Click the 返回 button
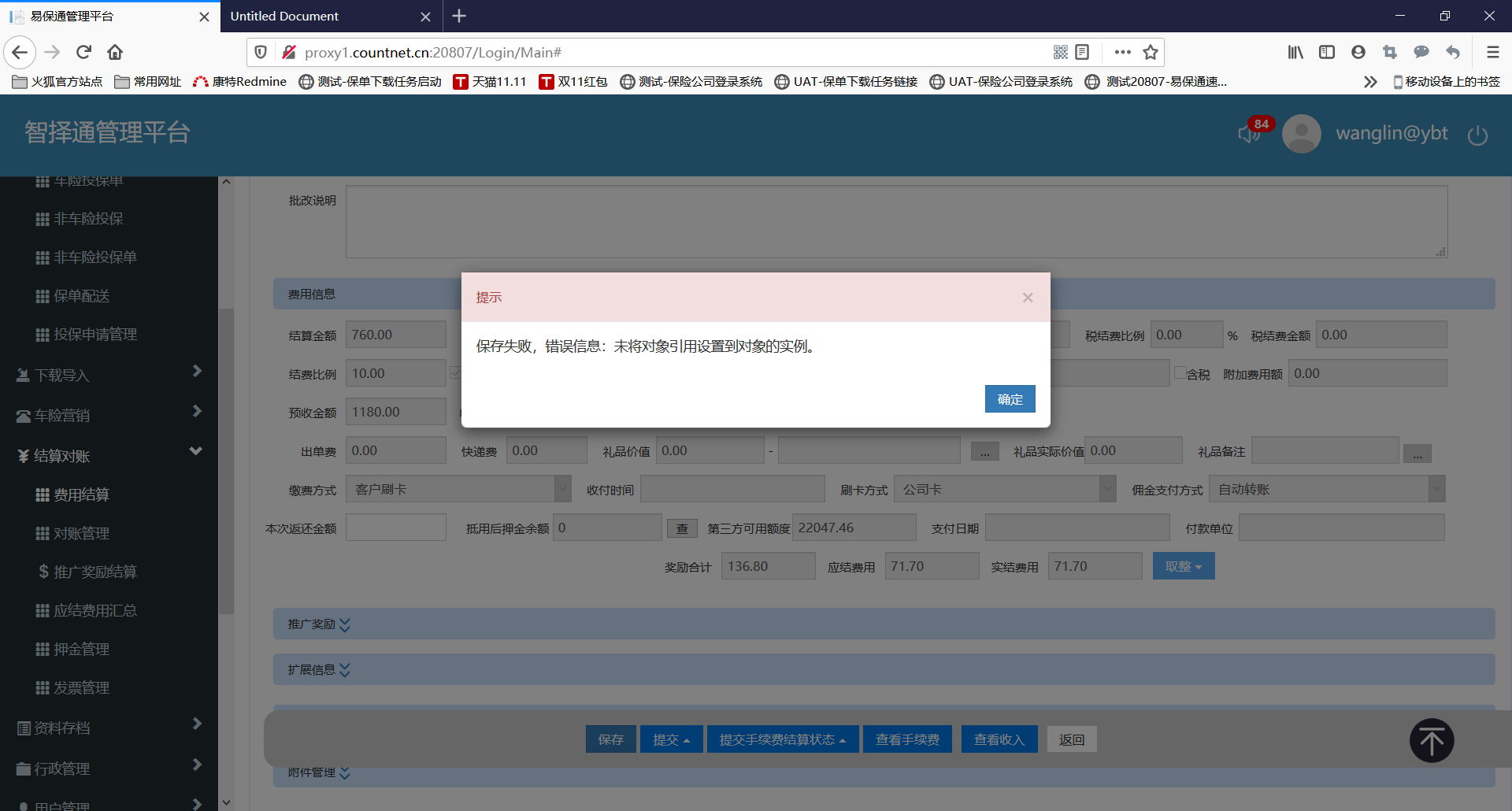Viewport: 1512px width, 811px height. tap(1072, 739)
